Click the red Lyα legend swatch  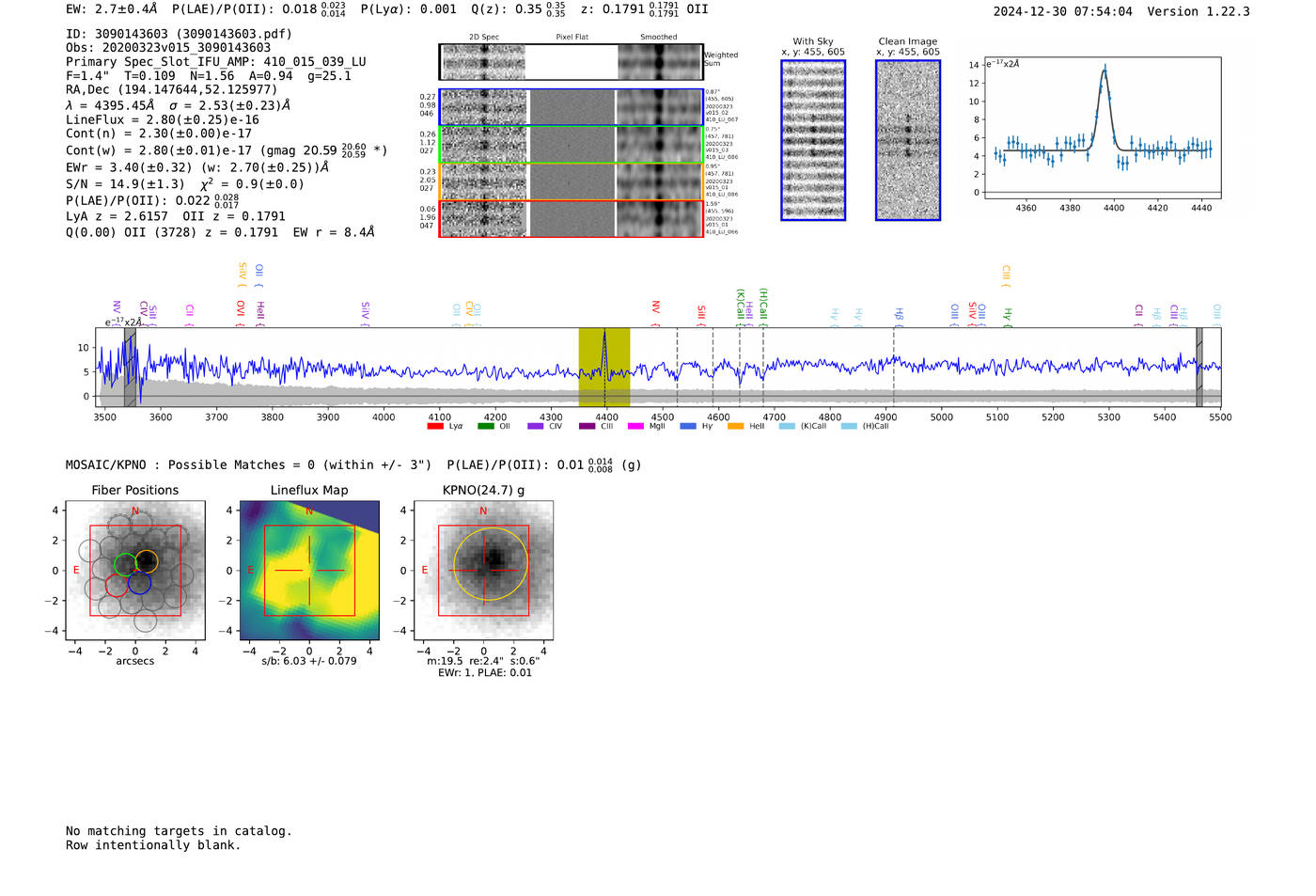click(435, 426)
